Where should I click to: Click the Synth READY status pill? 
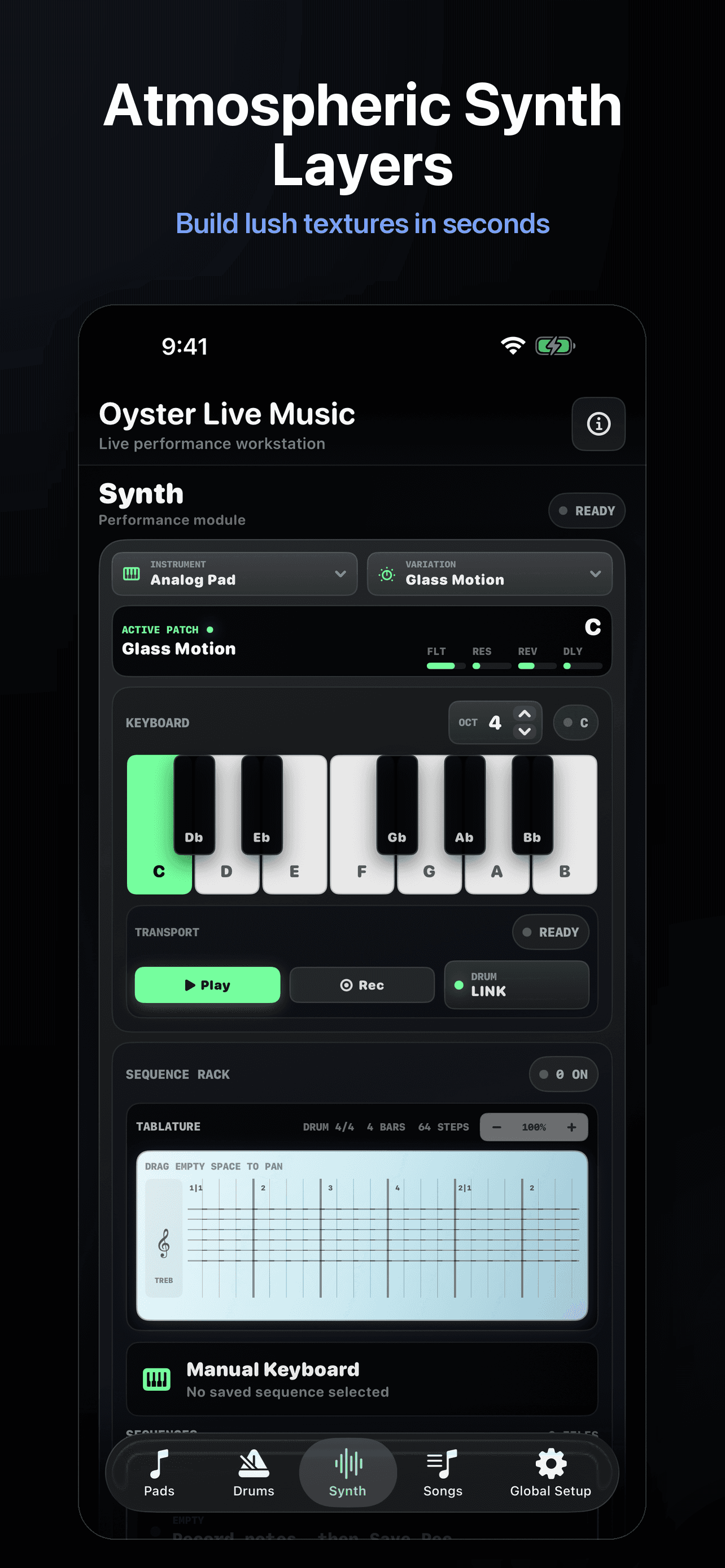(x=587, y=511)
